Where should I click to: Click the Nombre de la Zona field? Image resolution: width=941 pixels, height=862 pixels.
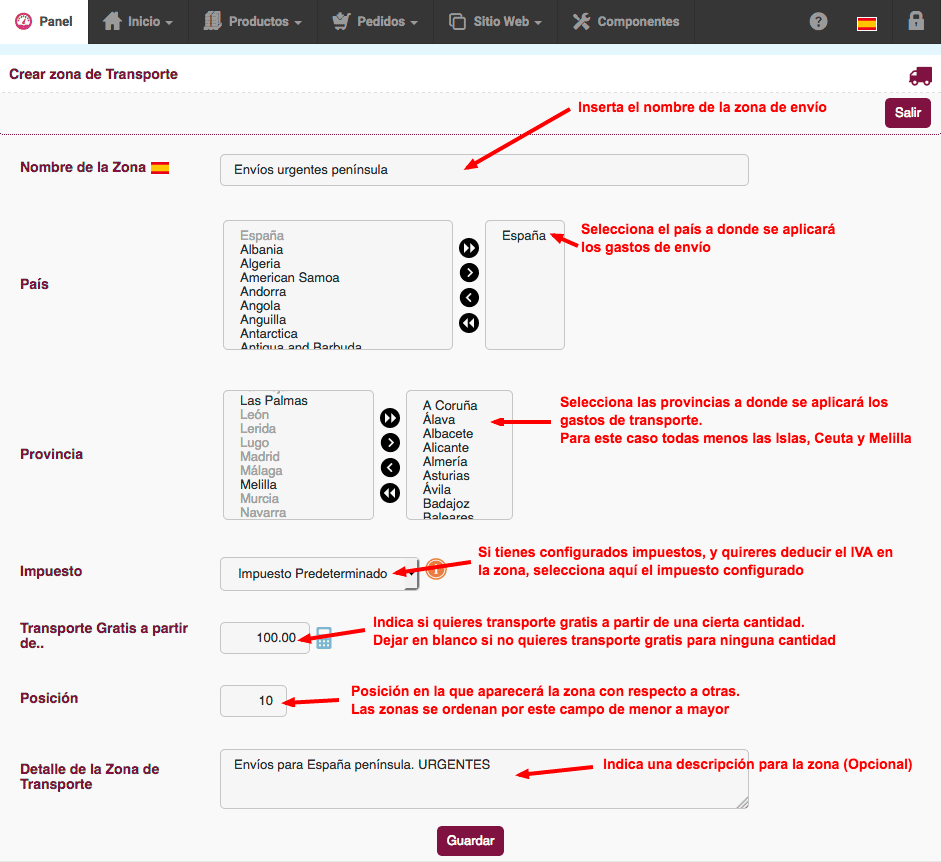tap(484, 170)
